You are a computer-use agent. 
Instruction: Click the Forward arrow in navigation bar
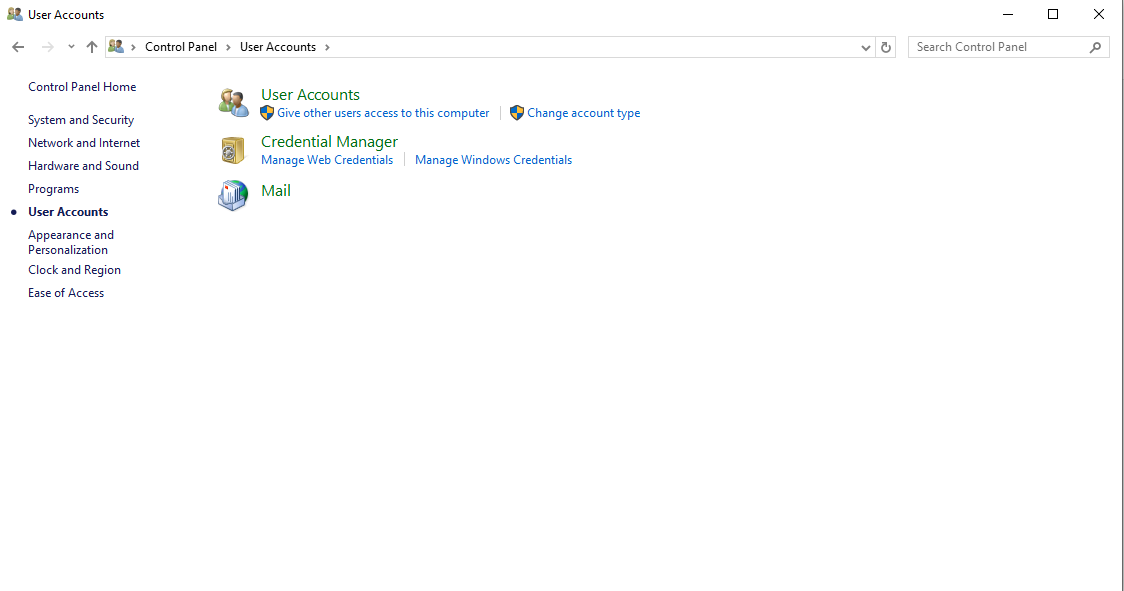pos(47,47)
